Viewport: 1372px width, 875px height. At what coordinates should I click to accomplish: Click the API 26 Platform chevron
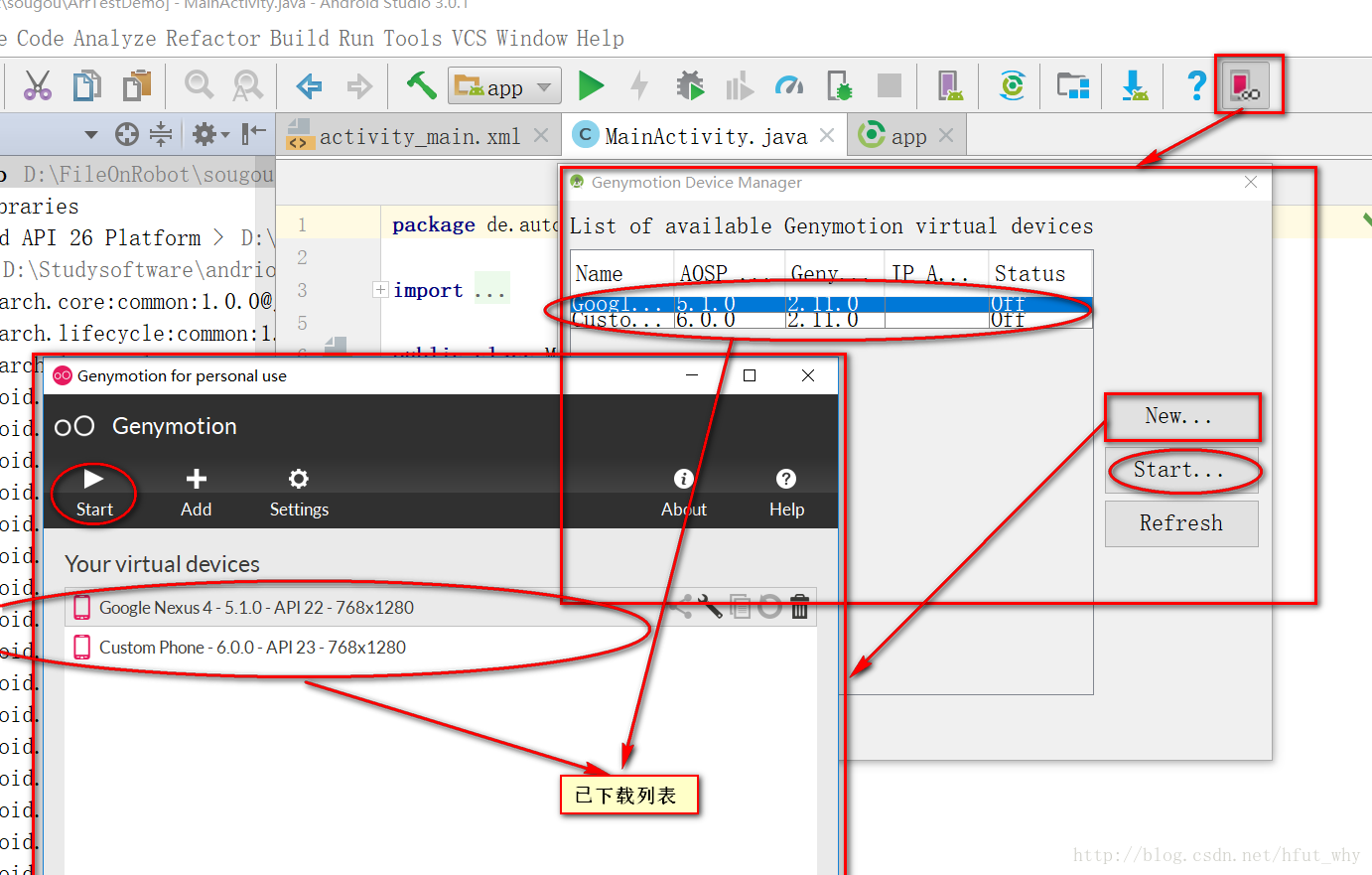click(x=219, y=237)
